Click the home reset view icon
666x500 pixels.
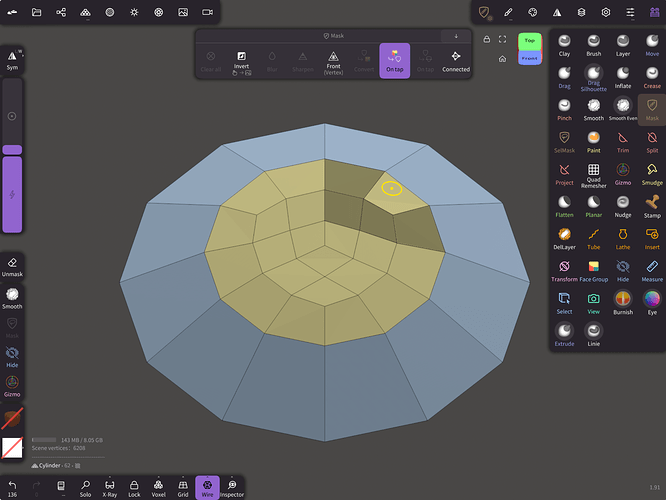pos(502,59)
